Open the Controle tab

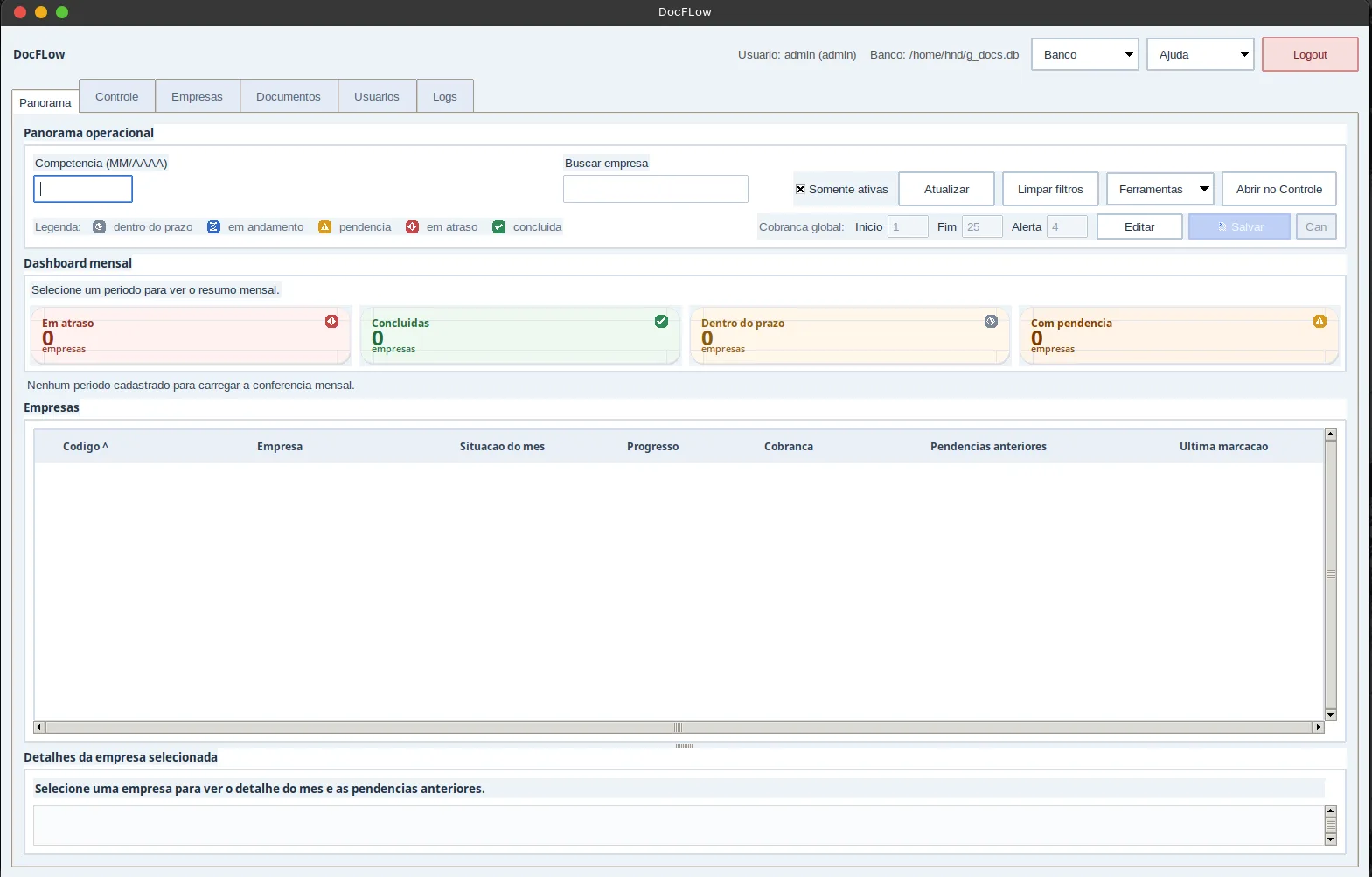pos(117,96)
